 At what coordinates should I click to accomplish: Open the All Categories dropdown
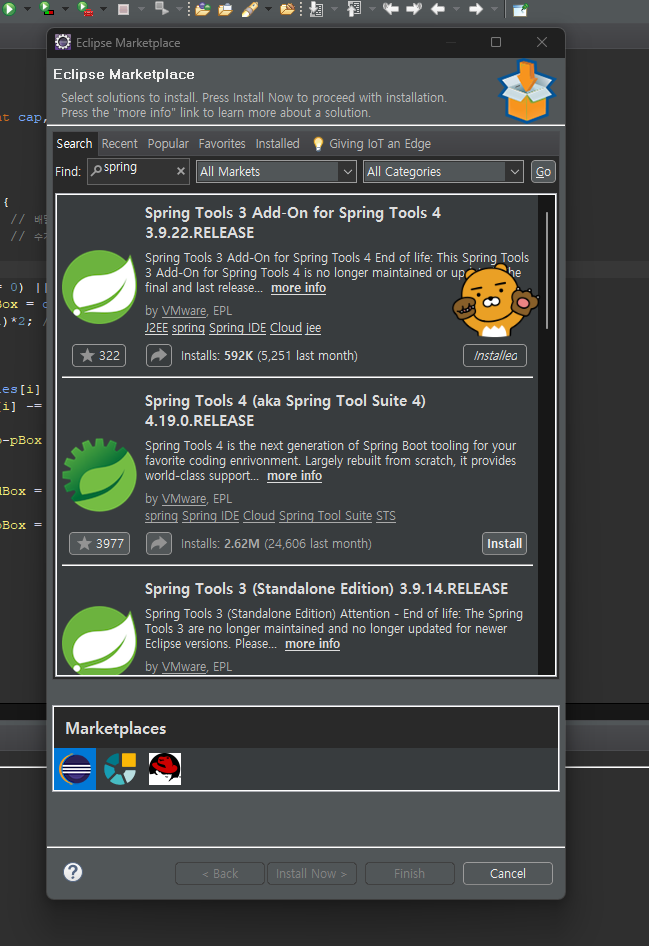click(443, 171)
